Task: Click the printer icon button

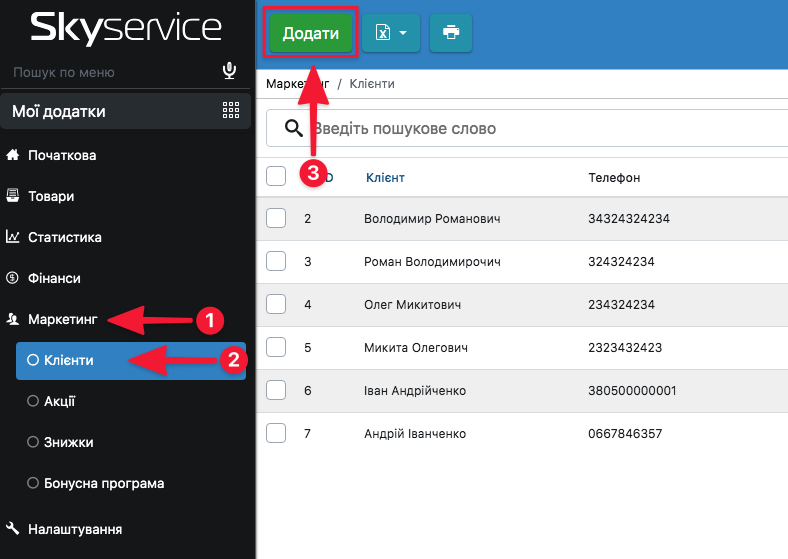Action: point(450,33)
